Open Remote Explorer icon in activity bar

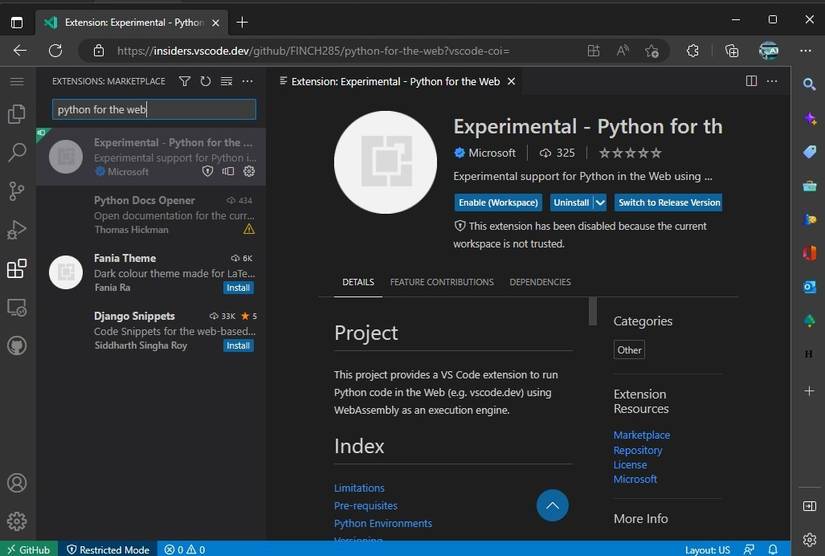coord(16,307)
